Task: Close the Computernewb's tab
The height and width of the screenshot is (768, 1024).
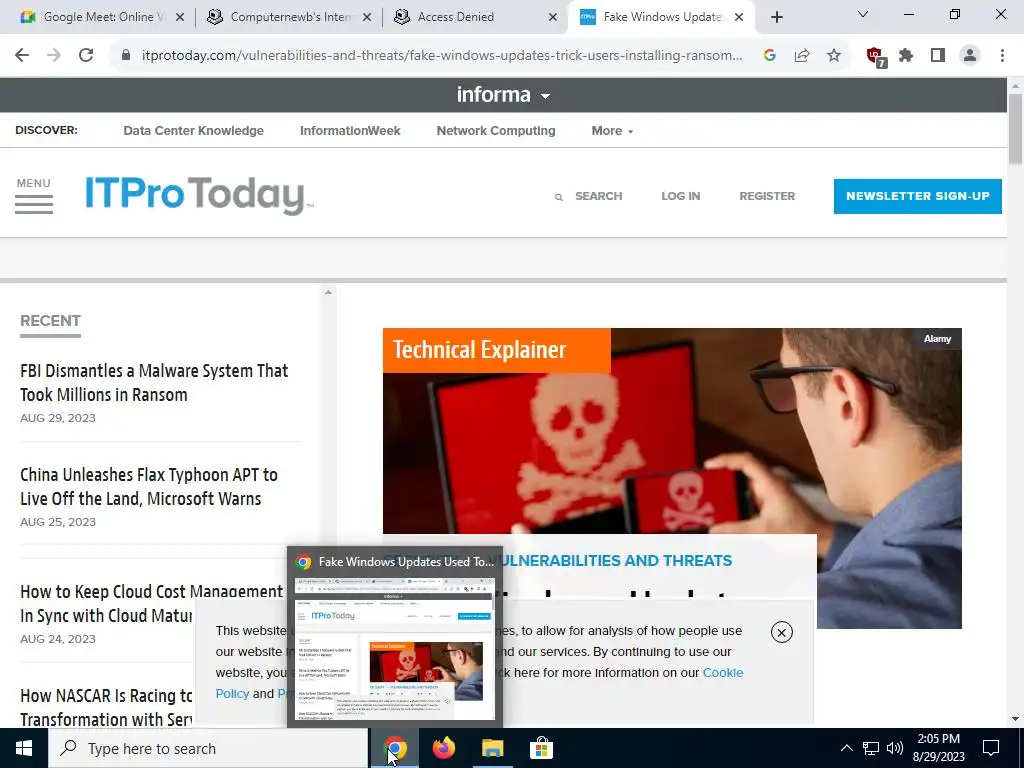Action: 367,18
